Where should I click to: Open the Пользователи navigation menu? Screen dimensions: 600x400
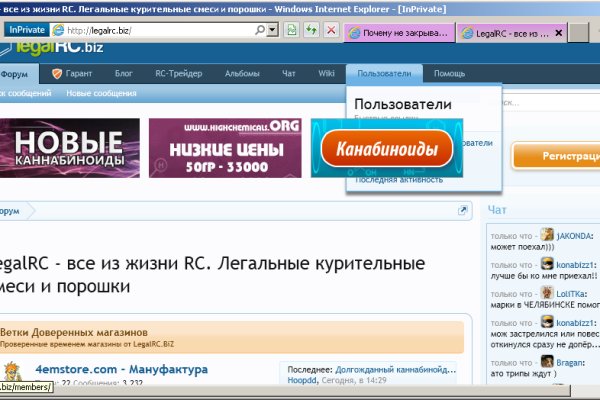click(x=384, y=74)
